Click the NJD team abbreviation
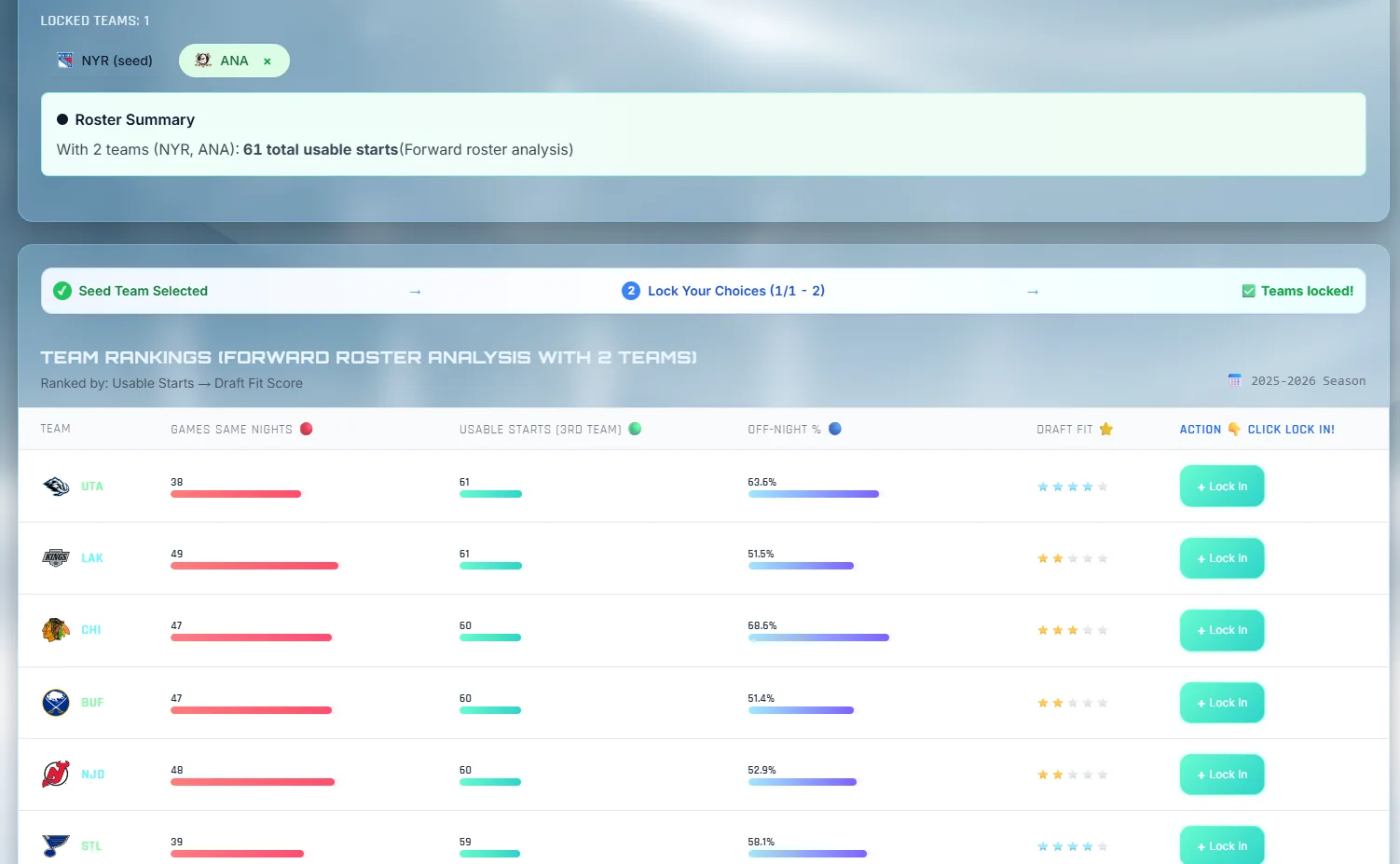1400x864 pixels. (x=93, y=775)
